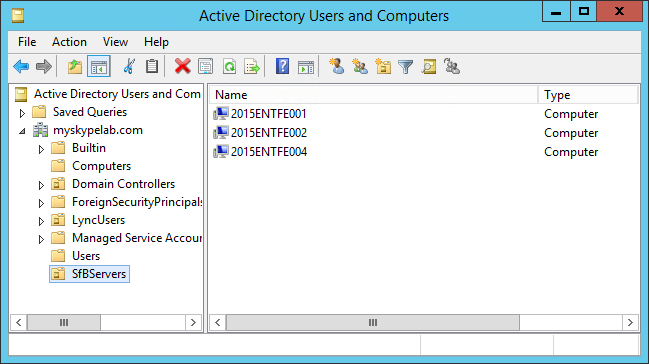Image resolution: width=649 pixels, height=364 pixels.
Task: Click the blue Help icon
Action: point(282,66)
